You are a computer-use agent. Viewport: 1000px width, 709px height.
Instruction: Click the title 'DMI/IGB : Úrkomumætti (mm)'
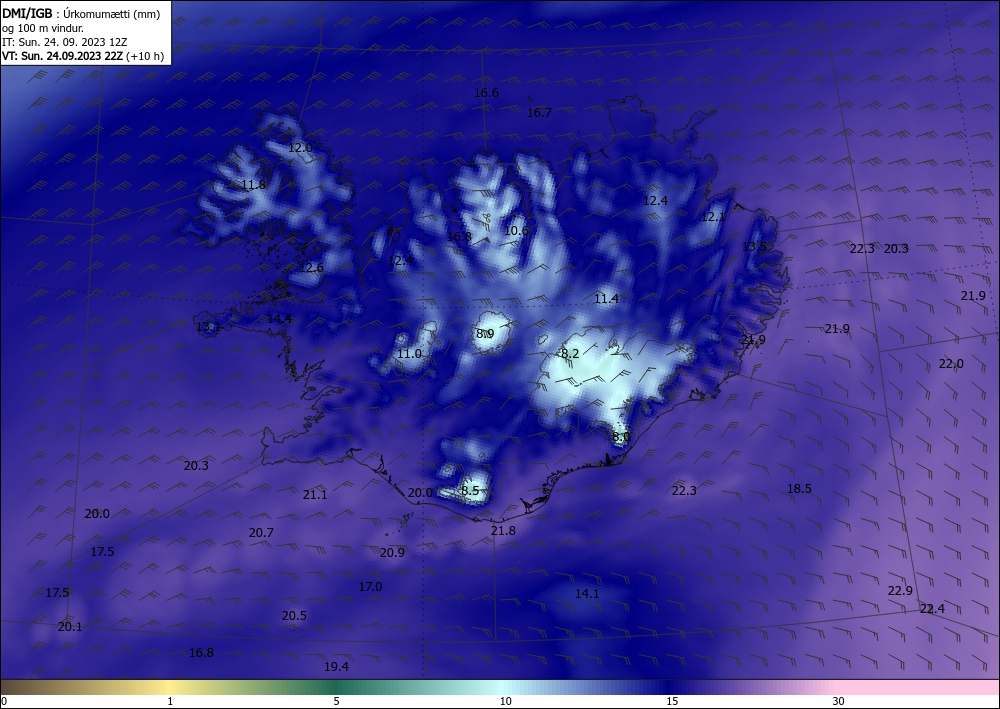click(x=81, y=14)
